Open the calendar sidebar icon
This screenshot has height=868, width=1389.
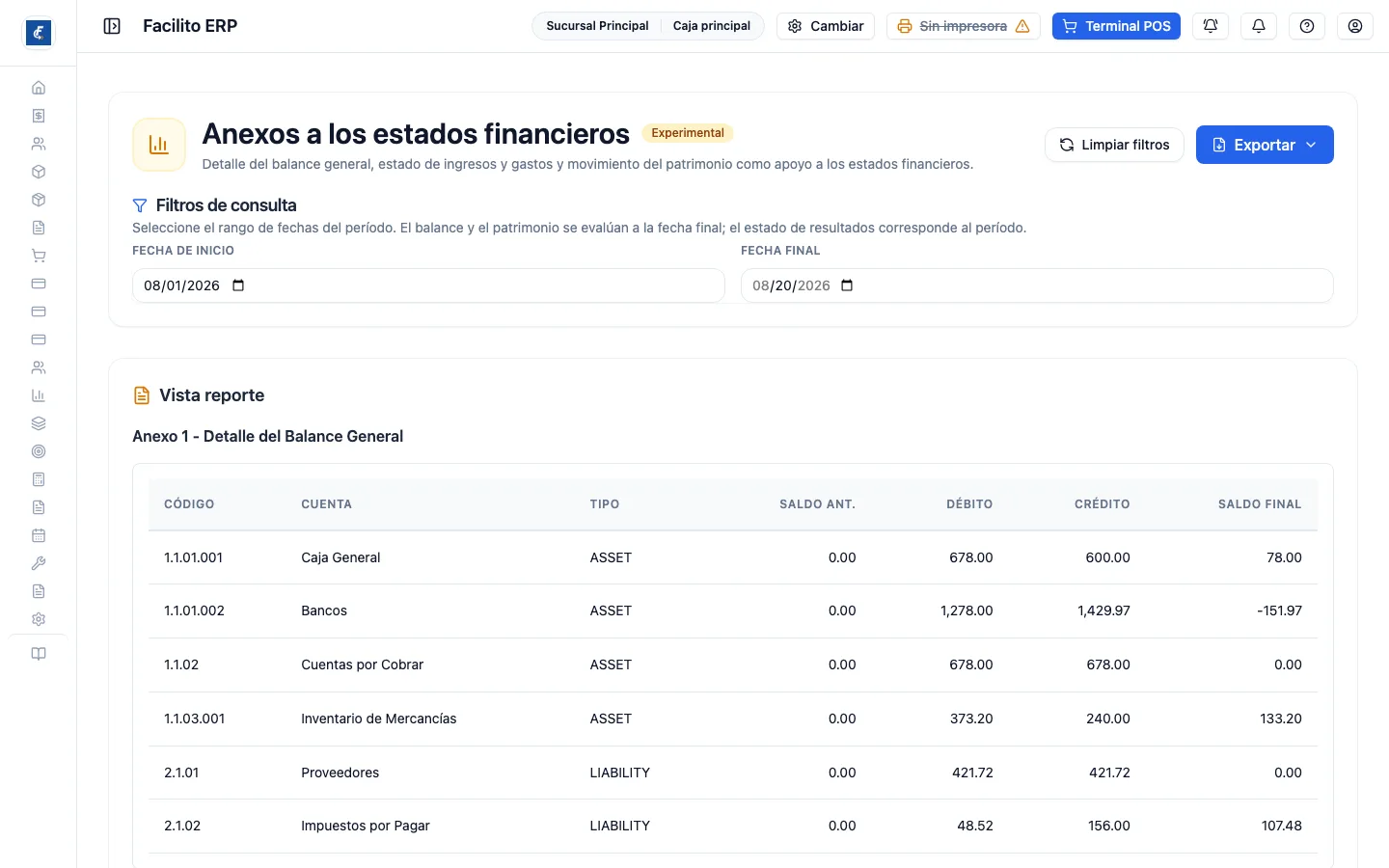[39, 535]
